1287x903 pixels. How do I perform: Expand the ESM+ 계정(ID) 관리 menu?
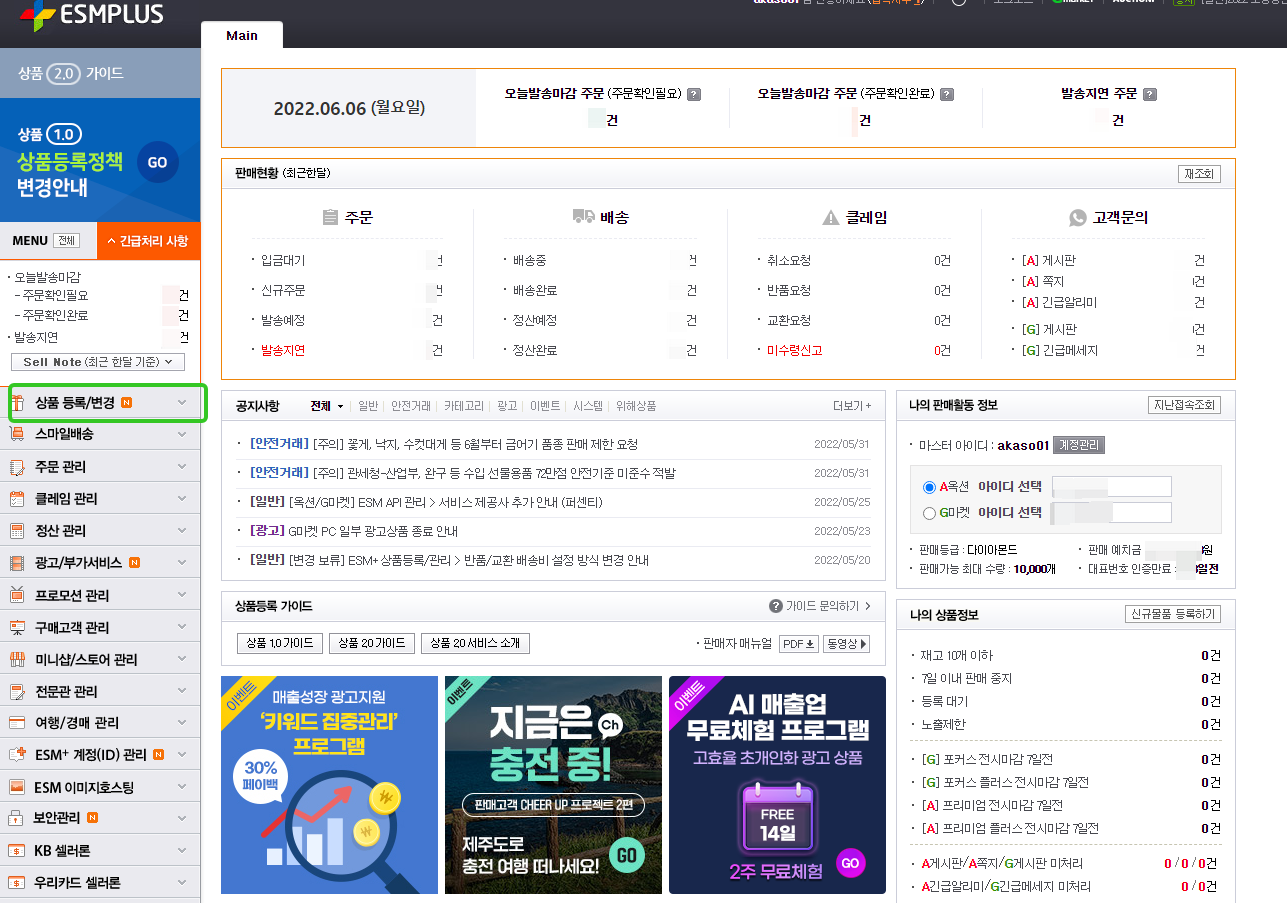(100, 754)
